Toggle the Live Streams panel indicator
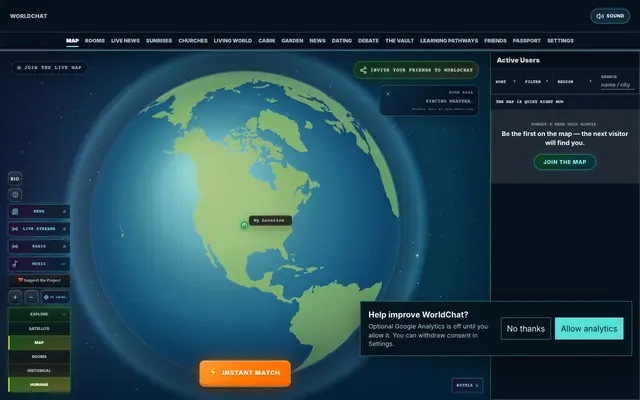 point(64,229)
